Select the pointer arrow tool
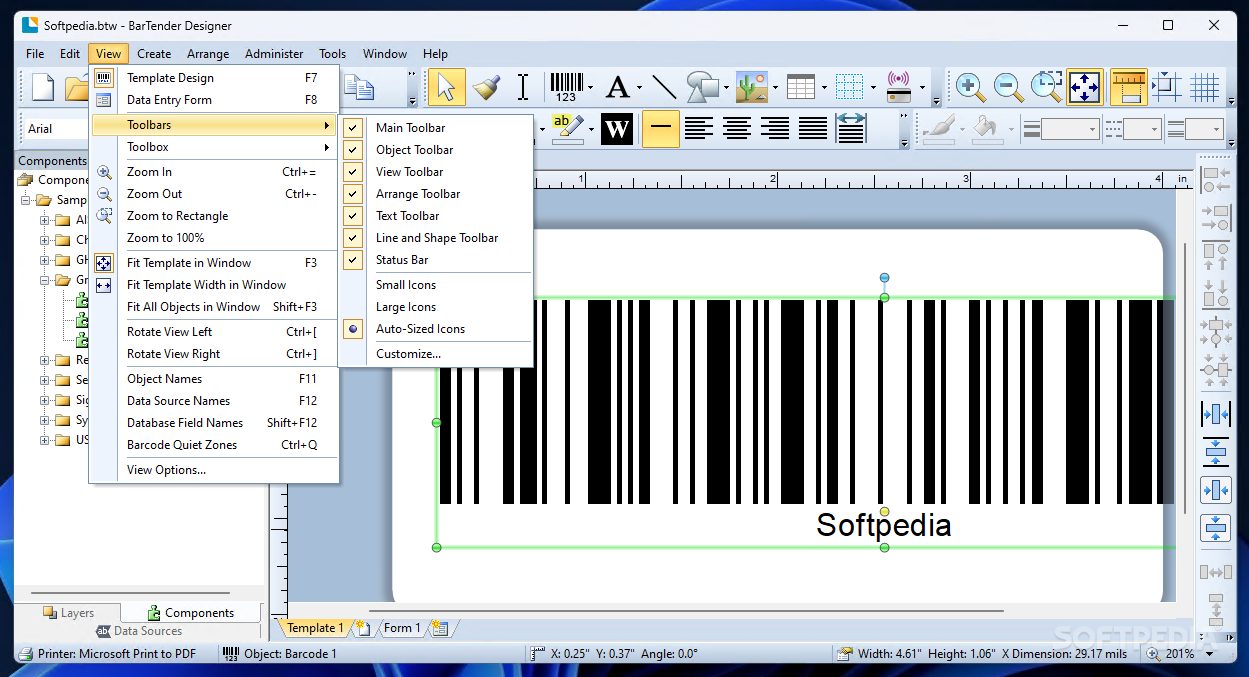 tap(446, 87)
